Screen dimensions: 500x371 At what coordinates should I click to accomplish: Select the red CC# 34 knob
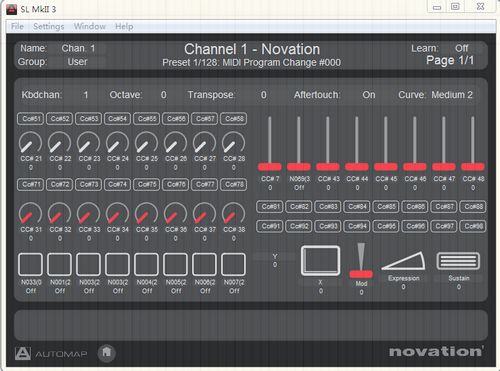point(118,214)
